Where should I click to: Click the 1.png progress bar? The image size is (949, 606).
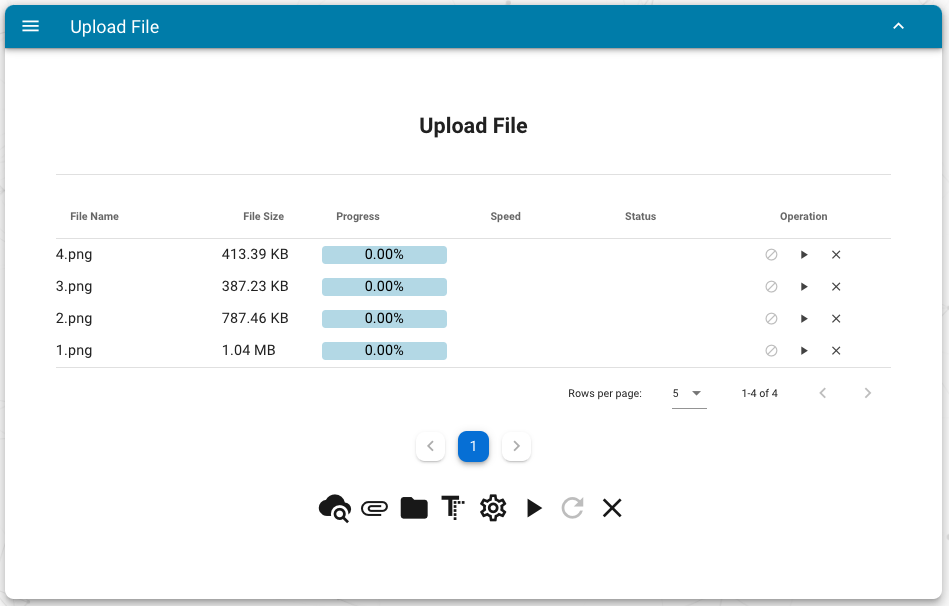tap(384, 351)
